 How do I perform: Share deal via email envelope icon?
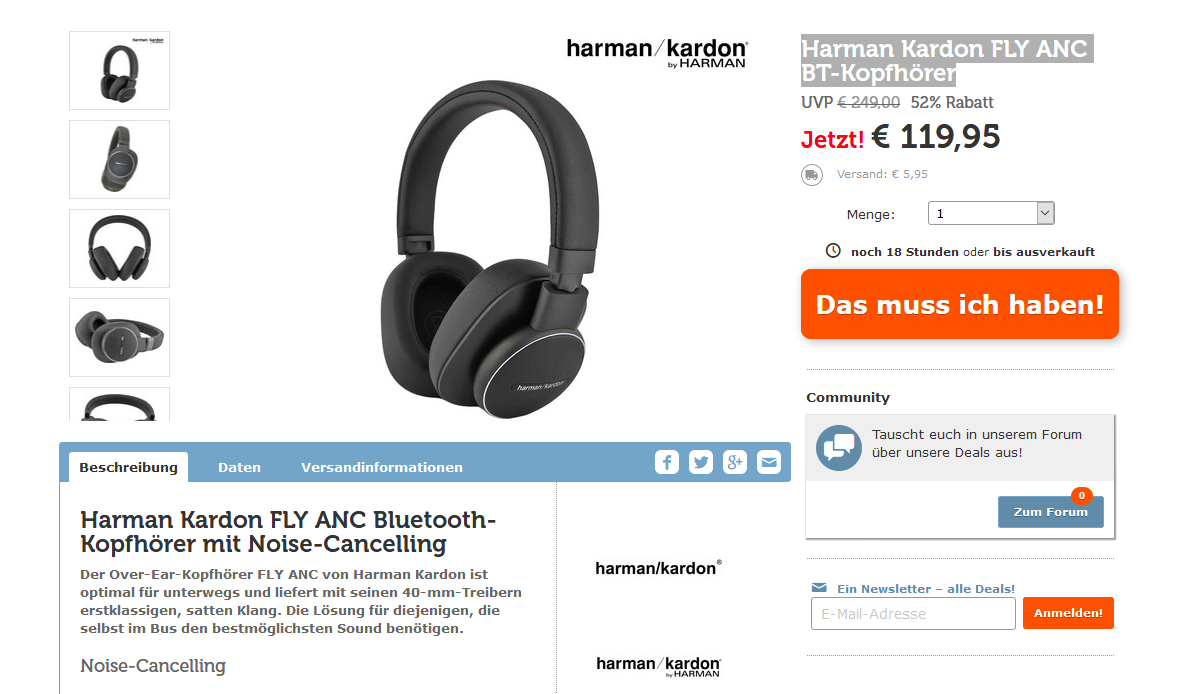coord(769,462)
